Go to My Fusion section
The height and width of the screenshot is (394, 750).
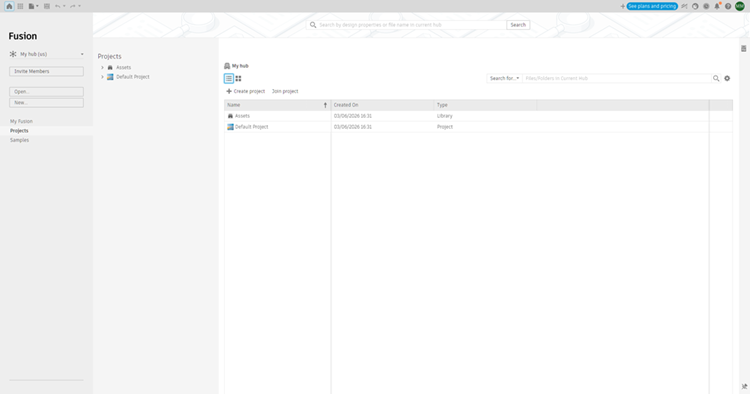[22, 121]
